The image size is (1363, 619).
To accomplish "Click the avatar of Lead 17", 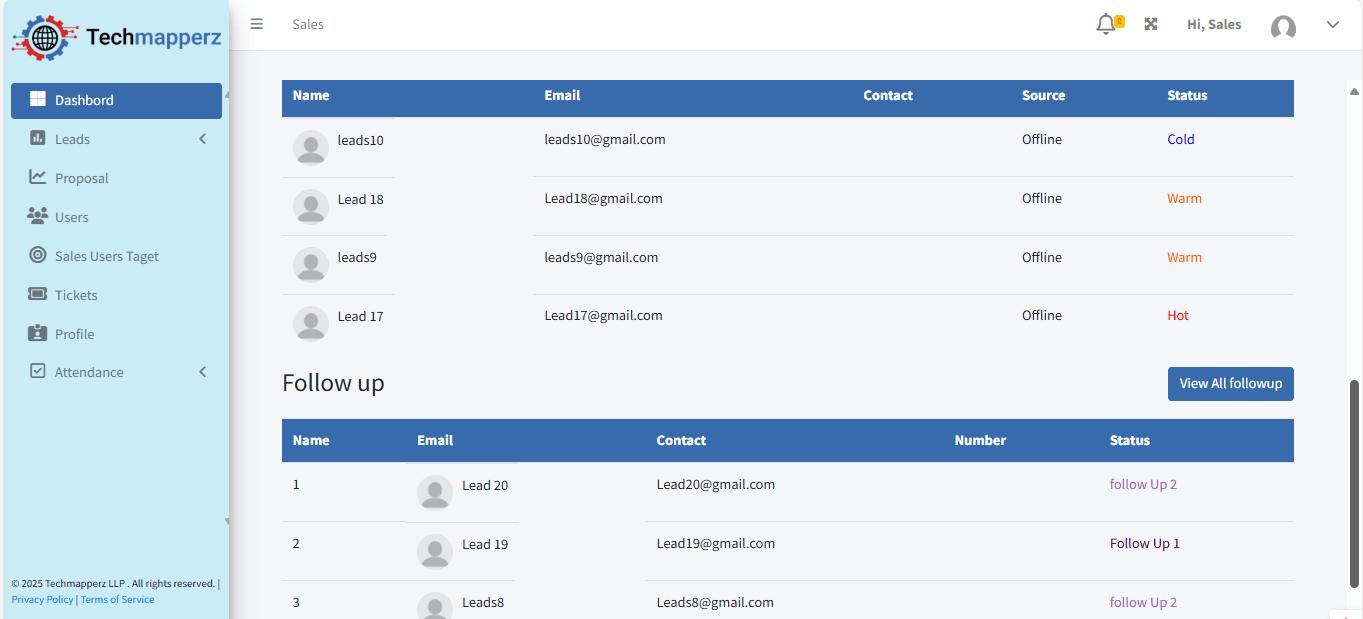I will click(311, 324).
